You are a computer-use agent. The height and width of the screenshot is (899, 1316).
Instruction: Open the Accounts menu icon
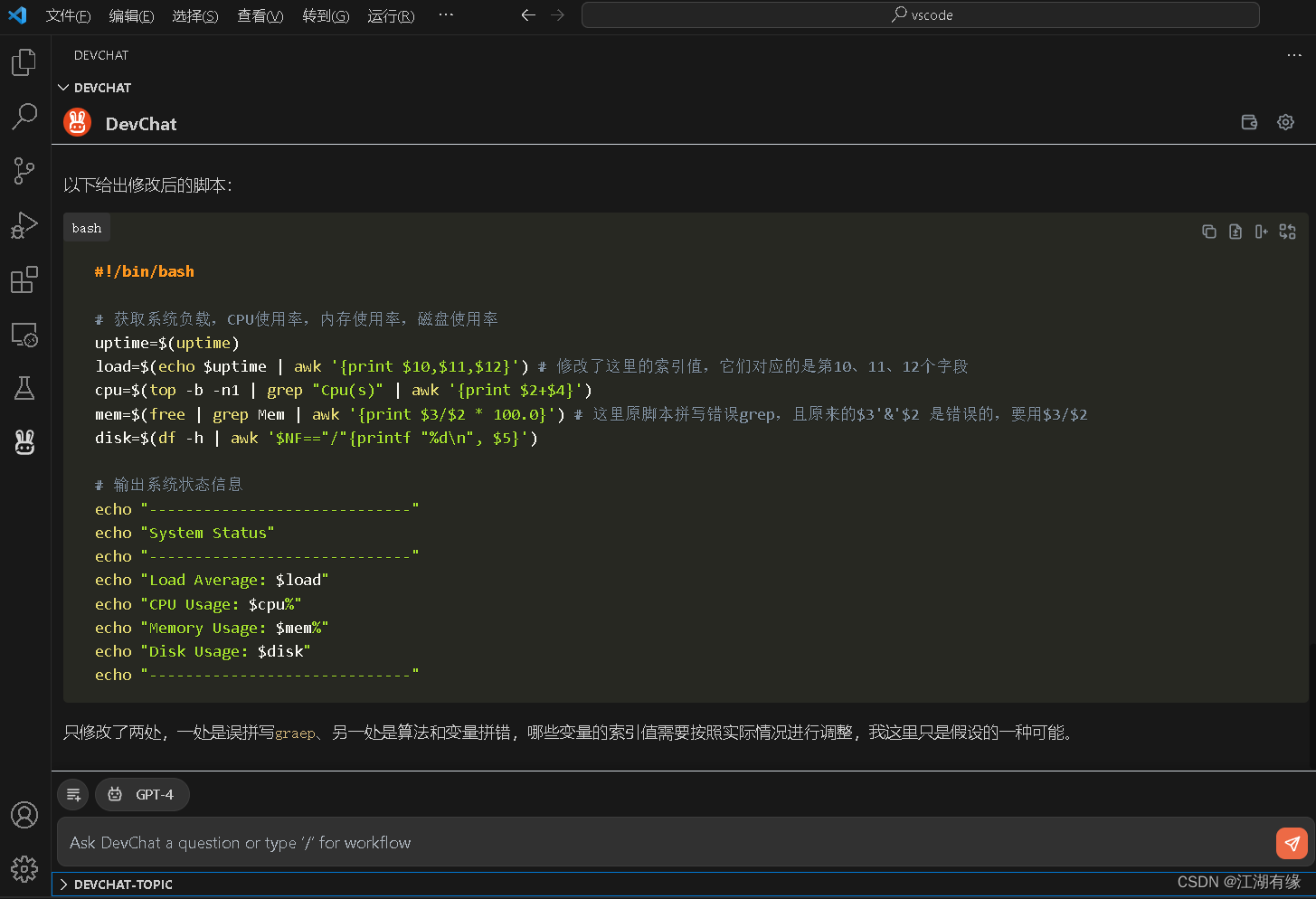(x=24, y=815)
